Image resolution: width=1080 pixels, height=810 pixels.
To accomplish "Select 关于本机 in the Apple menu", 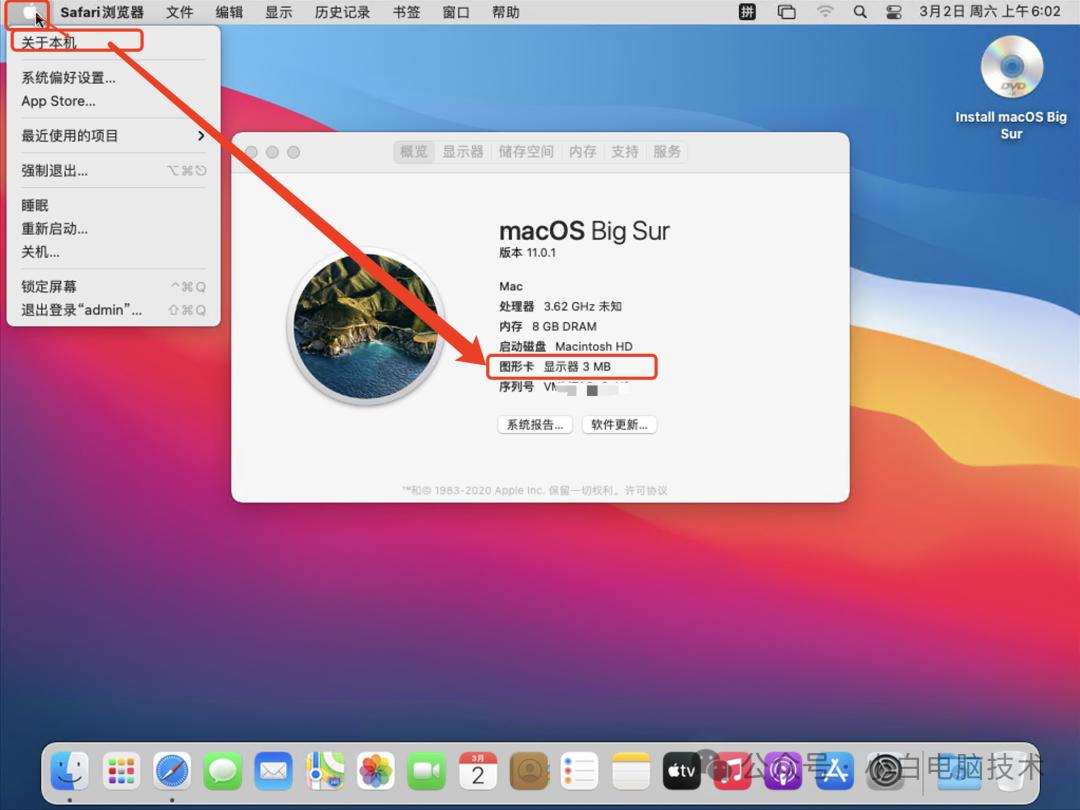I will 47,40.
